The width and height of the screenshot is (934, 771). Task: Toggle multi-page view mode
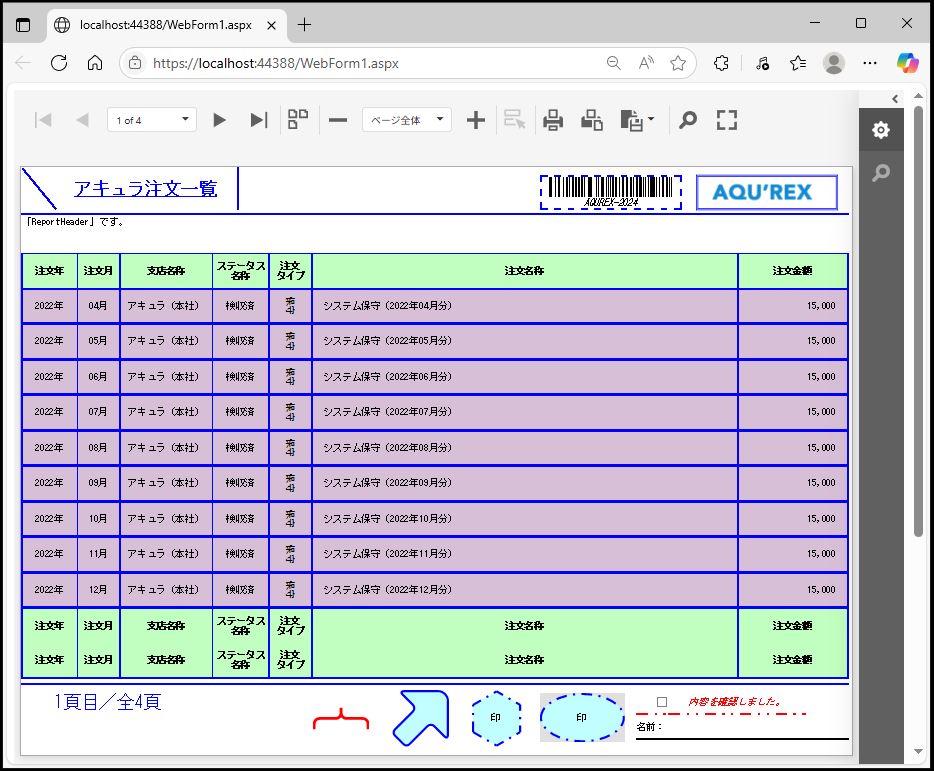click(298, 120)
